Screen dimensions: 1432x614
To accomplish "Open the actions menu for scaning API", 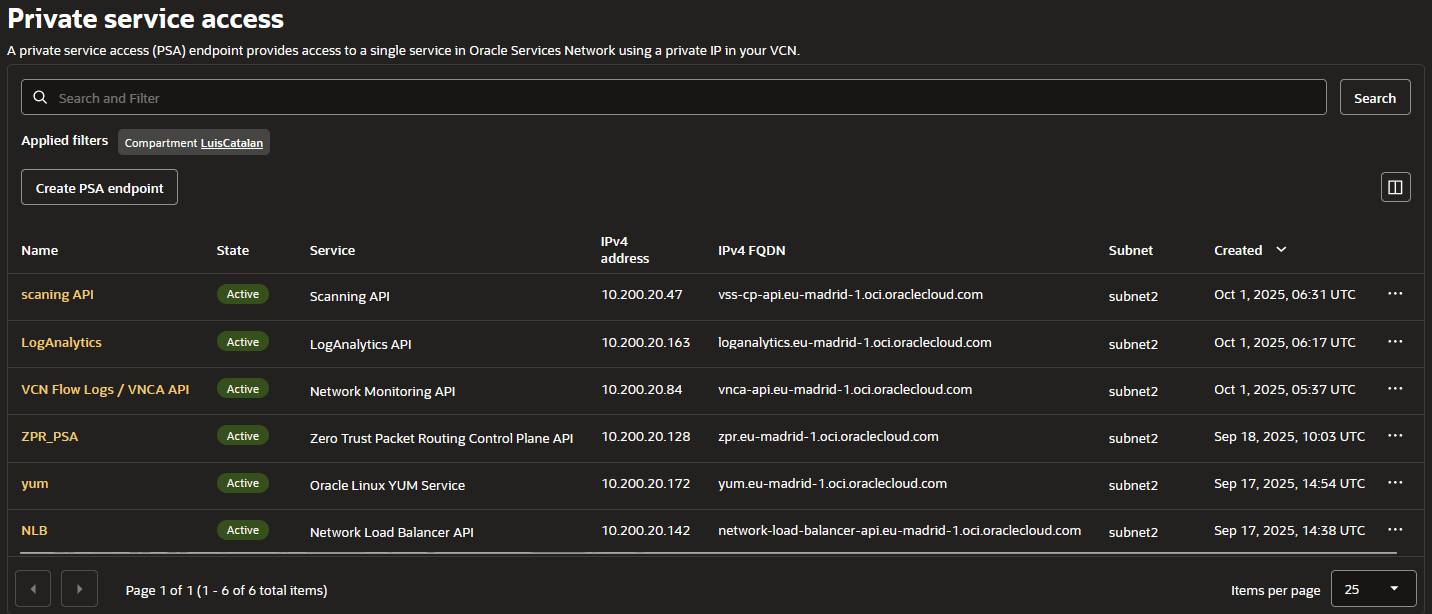I will [x=1395, y=294].
